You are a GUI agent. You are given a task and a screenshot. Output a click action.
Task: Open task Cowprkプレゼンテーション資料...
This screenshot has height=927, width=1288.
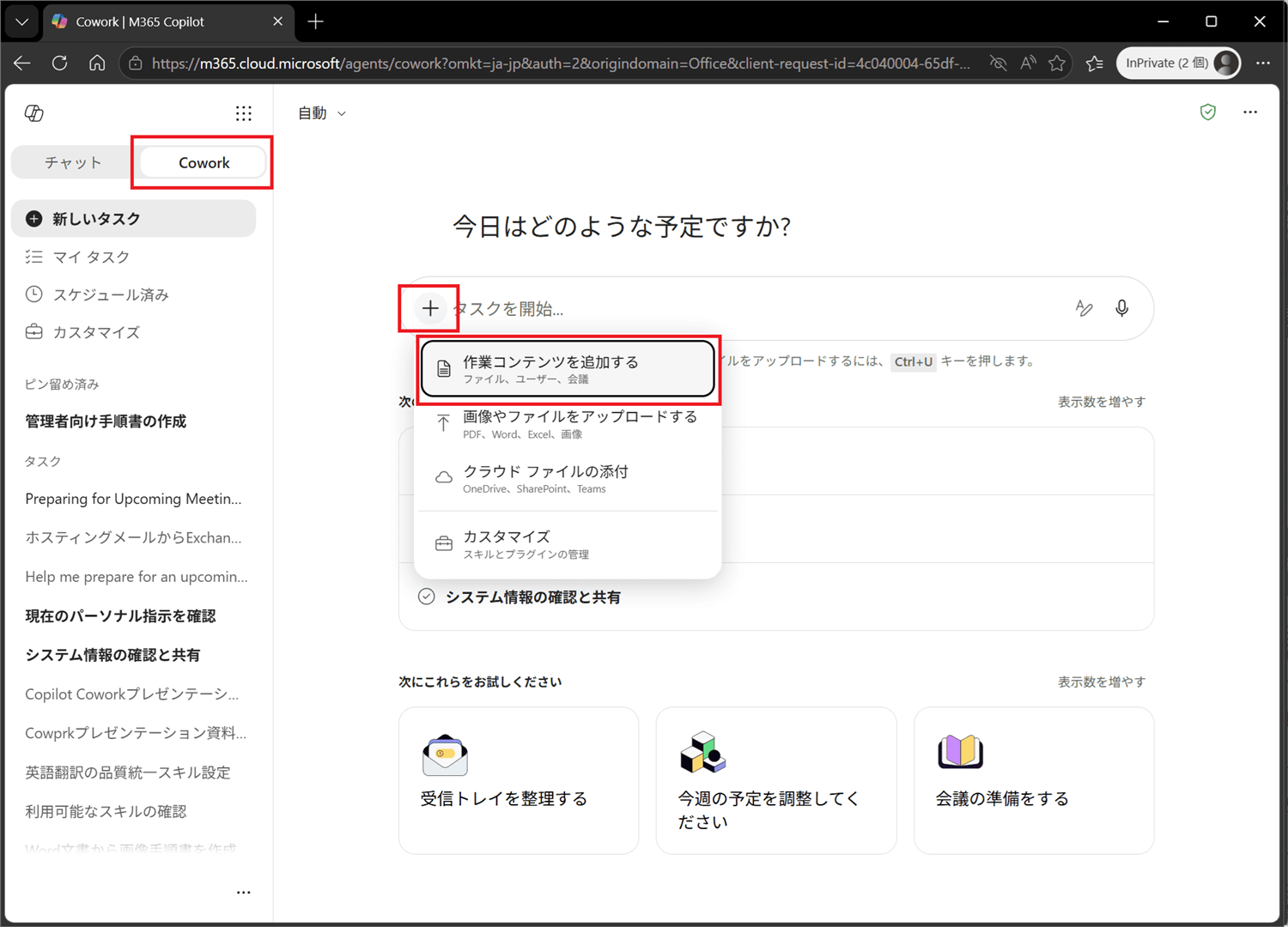(x=134, y=733)
